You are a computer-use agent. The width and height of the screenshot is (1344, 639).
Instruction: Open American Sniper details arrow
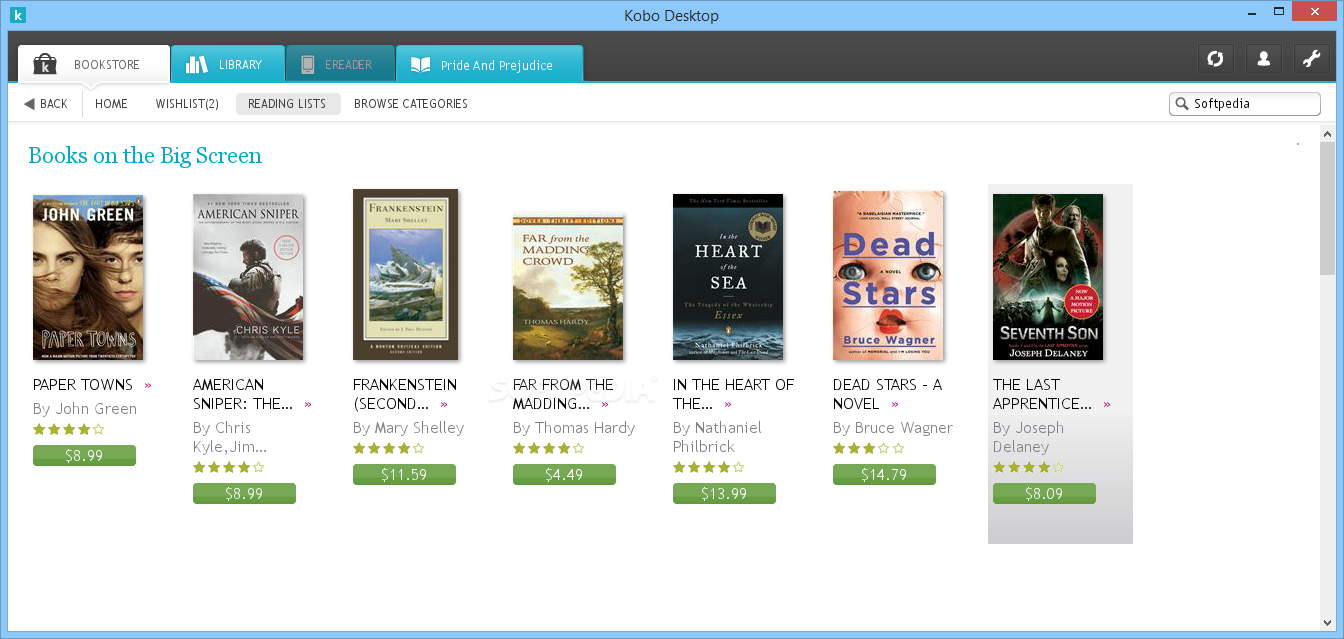click(x=308, y=404)
